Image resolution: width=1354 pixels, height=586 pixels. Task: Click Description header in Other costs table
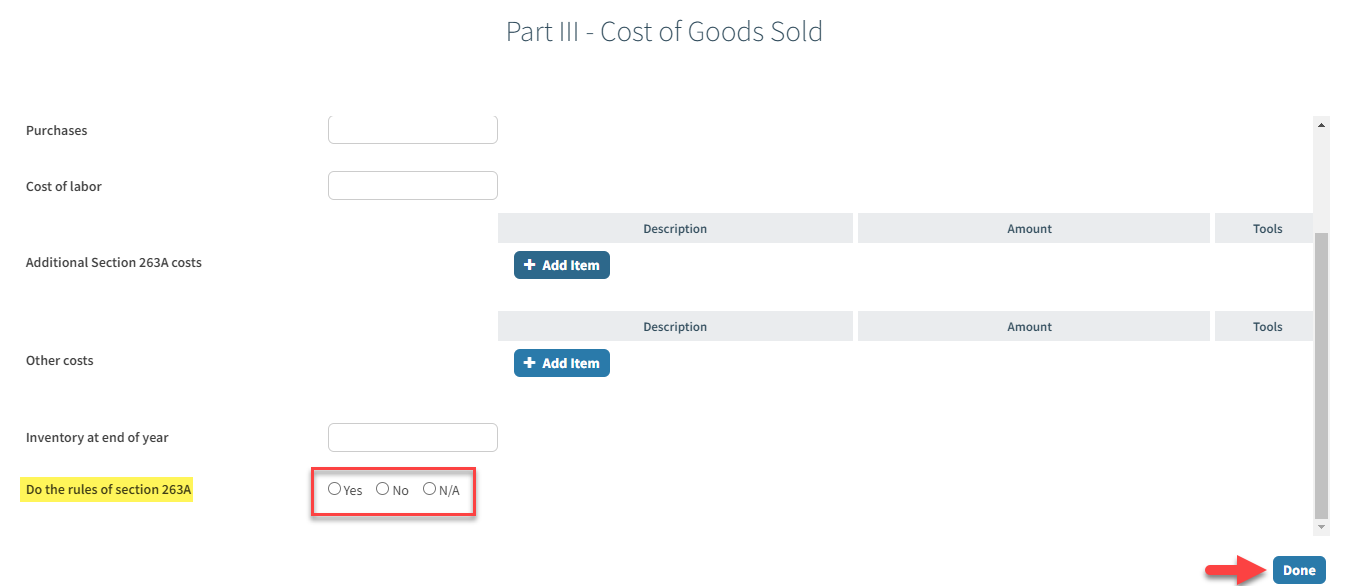[x=675, y=327]
